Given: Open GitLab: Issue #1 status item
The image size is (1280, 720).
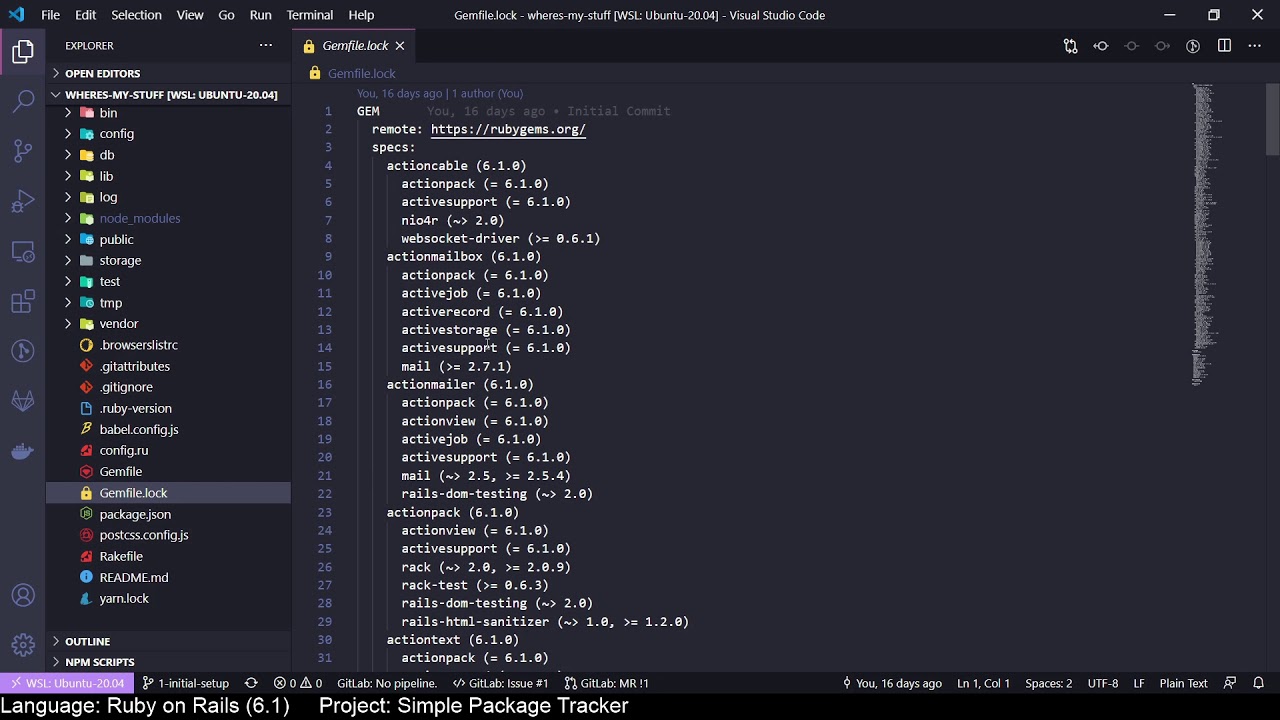Looking at the screenshot, I should click(x=501, y=683).
